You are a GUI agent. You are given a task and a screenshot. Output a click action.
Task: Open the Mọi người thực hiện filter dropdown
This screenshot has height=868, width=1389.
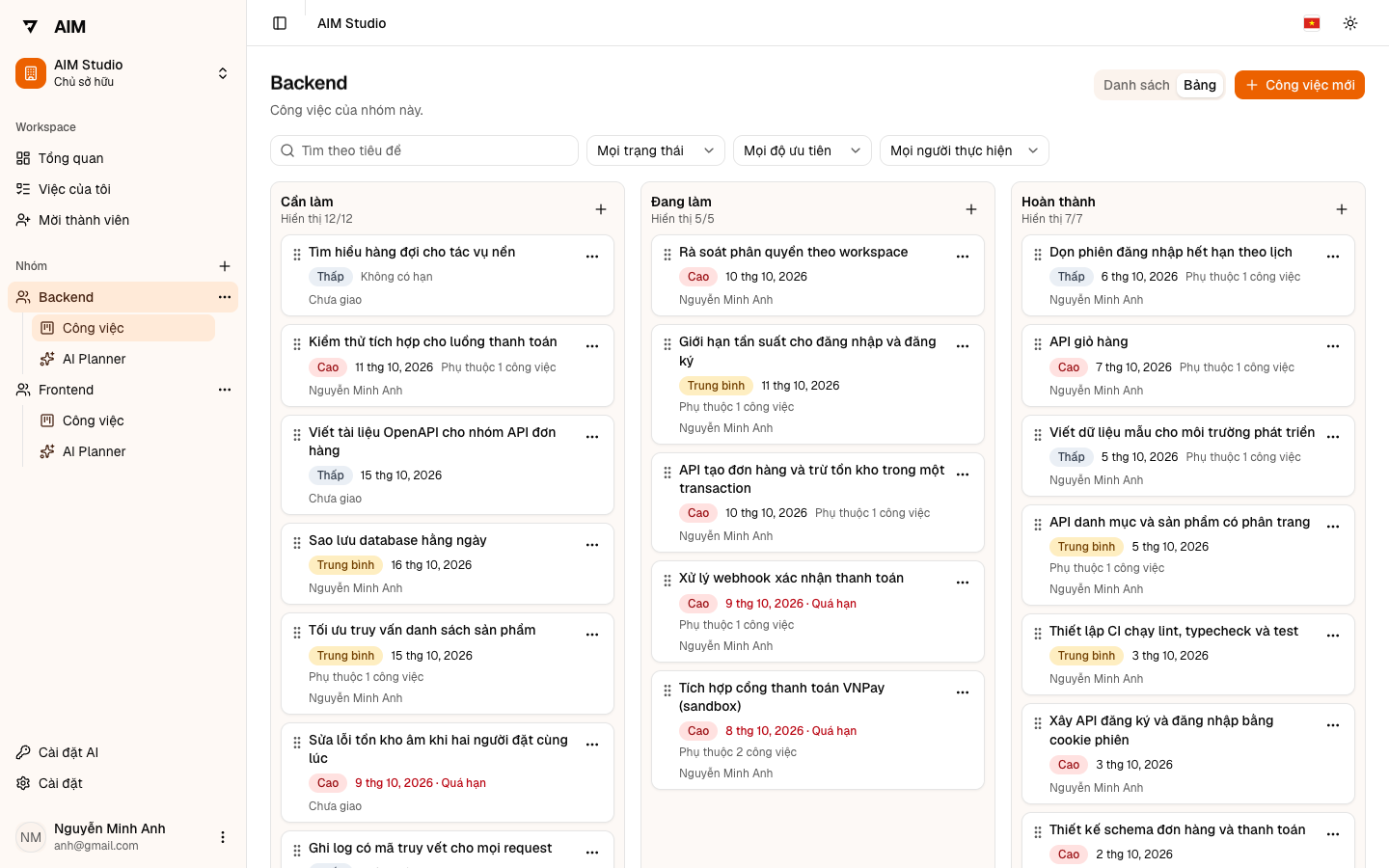click(965, 150)
